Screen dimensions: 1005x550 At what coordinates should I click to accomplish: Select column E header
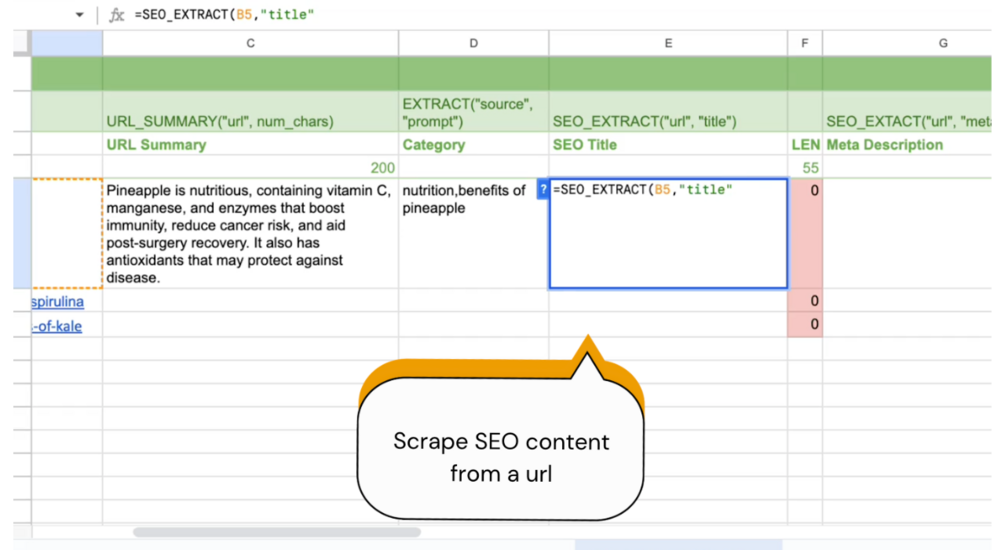click(668, 43)
